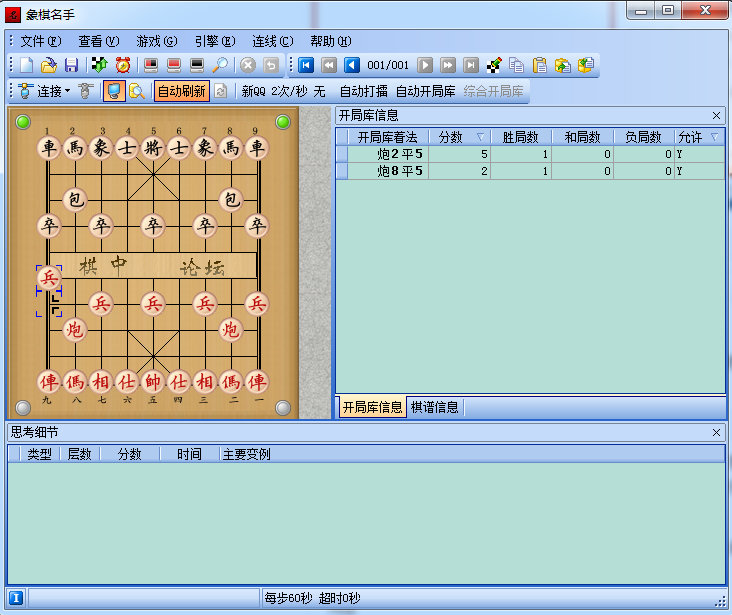
Task: Toggle 自动开局库 option
Action: [425, 91]
